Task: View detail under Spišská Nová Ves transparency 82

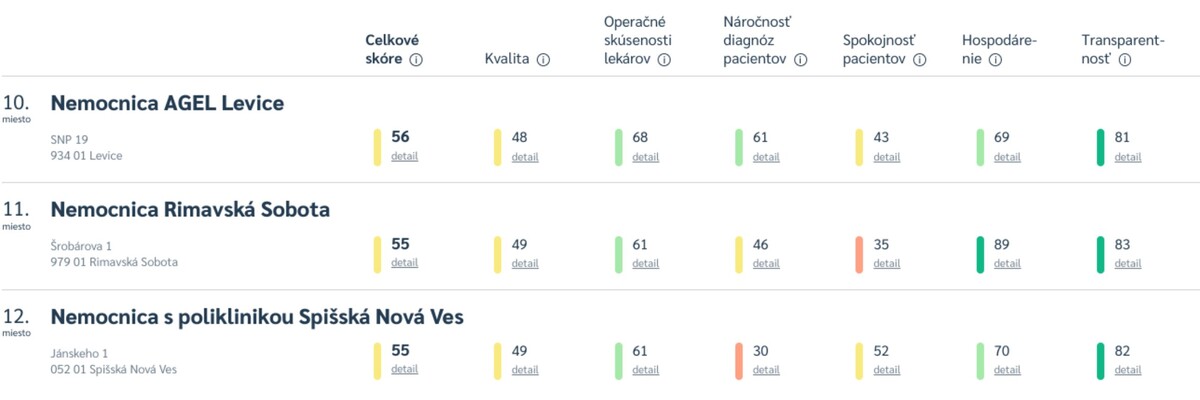Action: tap(1128, 370)
